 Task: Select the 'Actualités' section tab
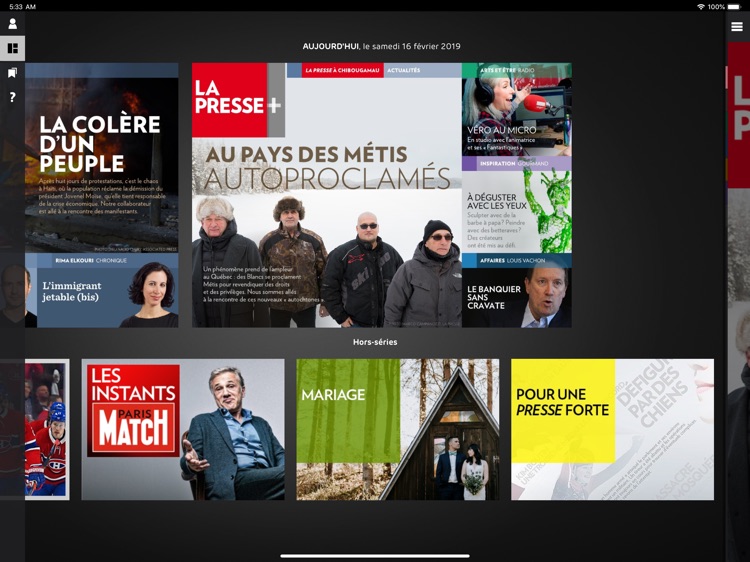coord(404,70)
